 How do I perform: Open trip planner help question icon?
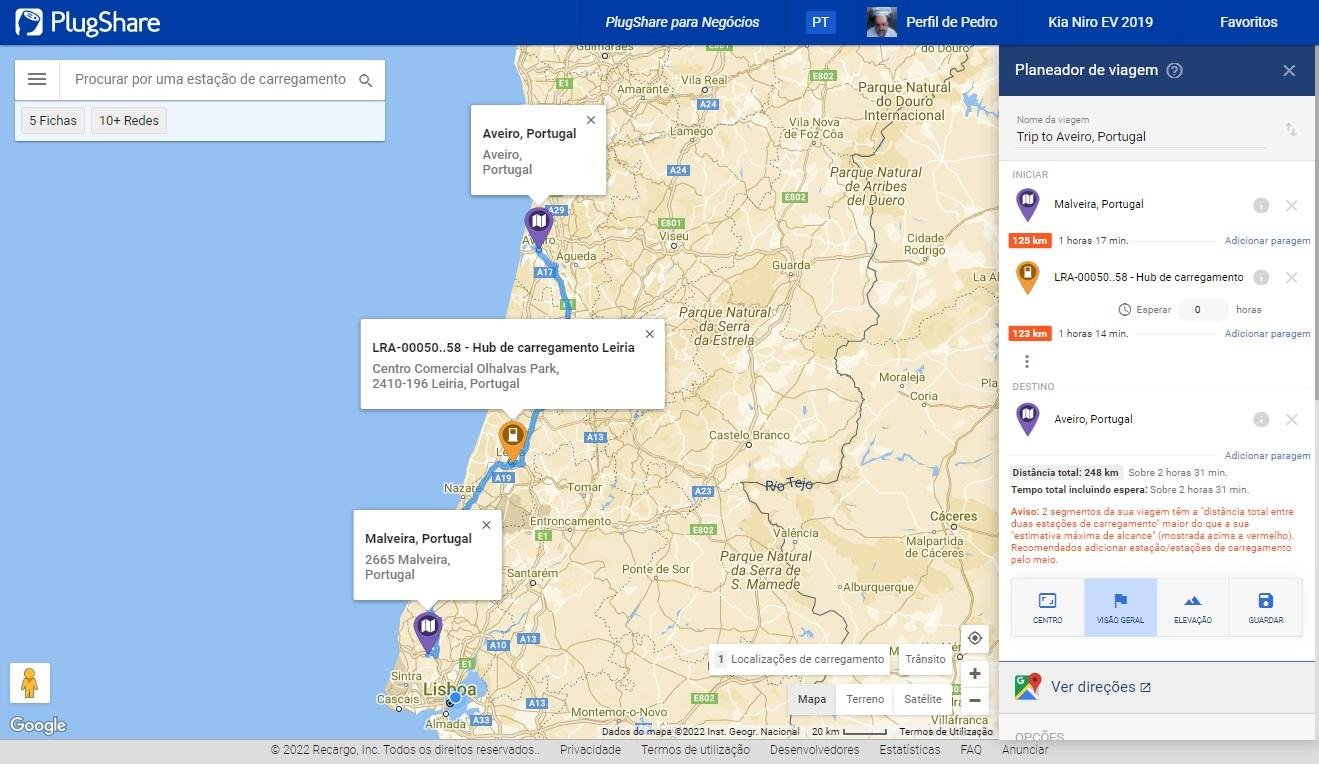(x=1175, y=71)
